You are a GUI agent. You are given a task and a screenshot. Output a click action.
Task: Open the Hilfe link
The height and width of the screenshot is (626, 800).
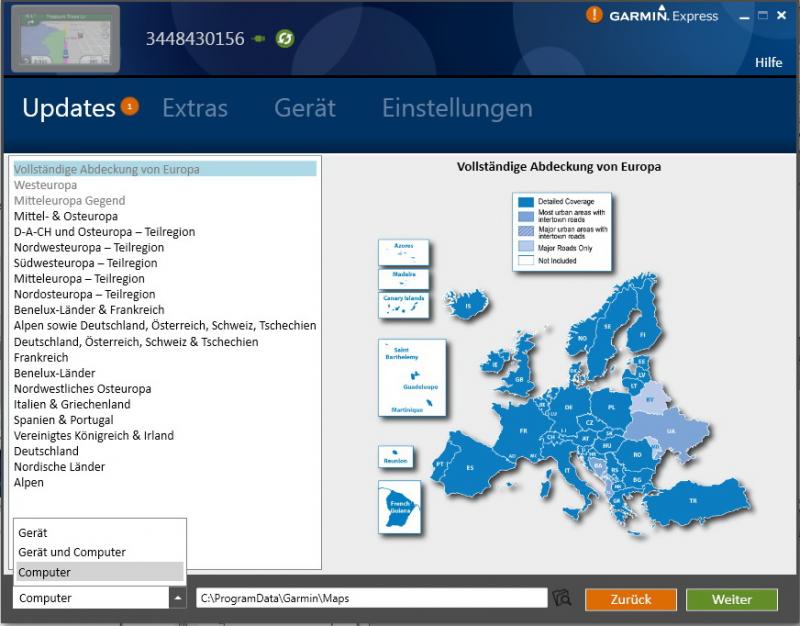point(768,62)
